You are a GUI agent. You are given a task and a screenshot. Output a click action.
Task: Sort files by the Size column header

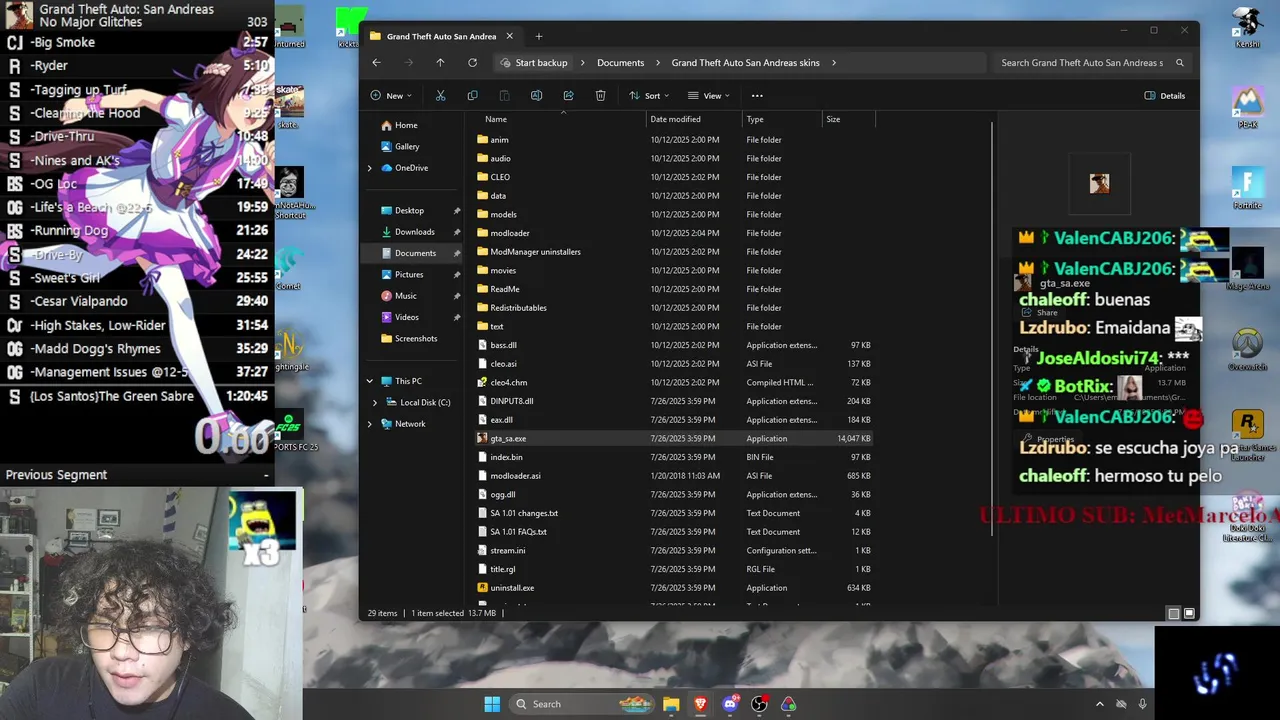coord(833,119)
